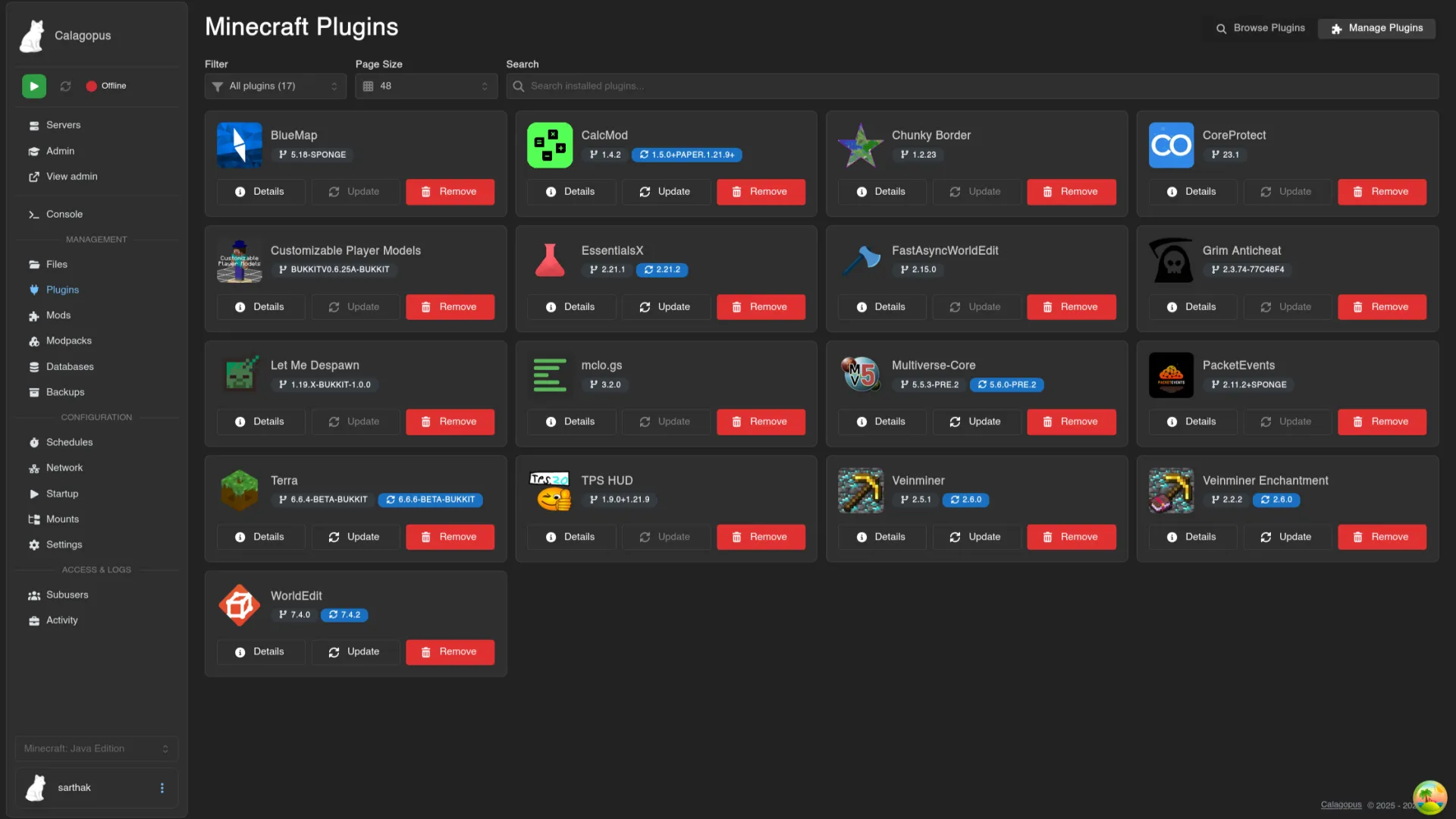Screen dimensions: 1456x819
Task: Remove the Terra plugin
Action: click(x=450, y=537)
